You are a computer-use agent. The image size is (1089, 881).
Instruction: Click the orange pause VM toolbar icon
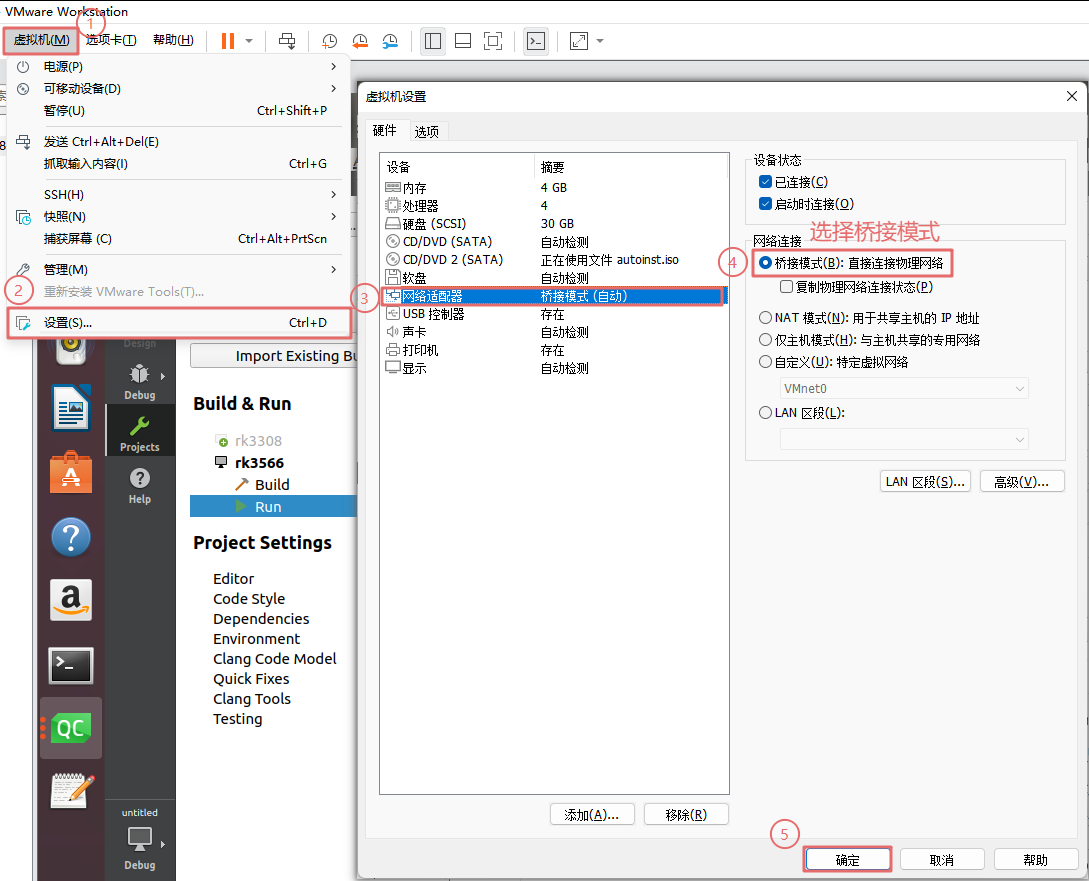[x=228, y=41]
